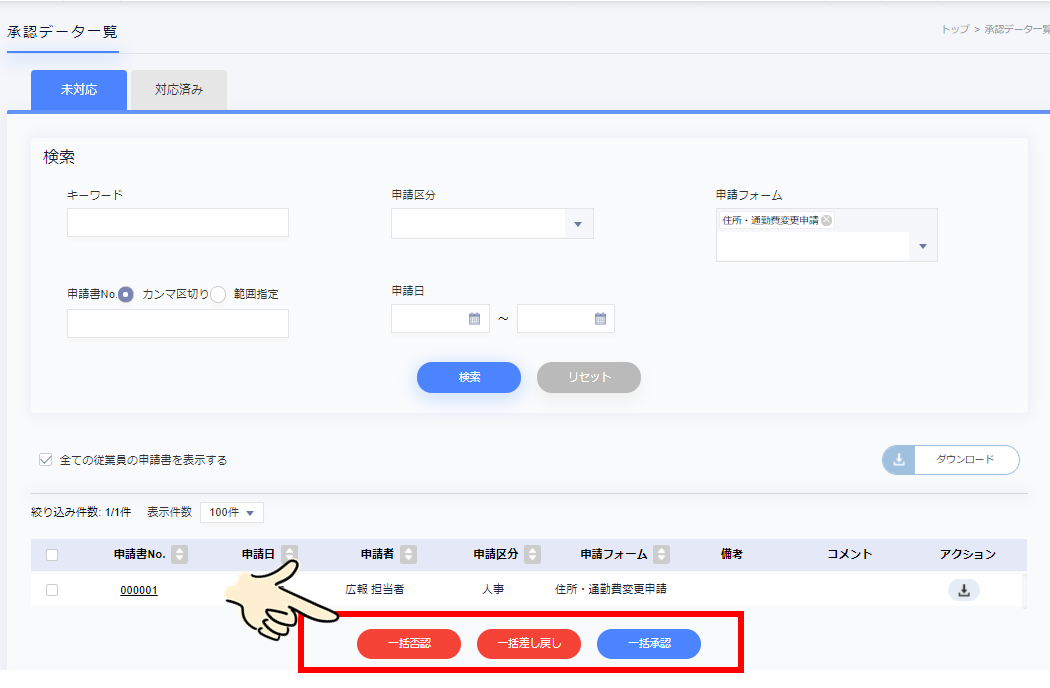The width and height of the screenshot is (1050, 688).
Task: Toggle 全ての従業員の申請書を表示する checkbox
Action: click(45, 460)
